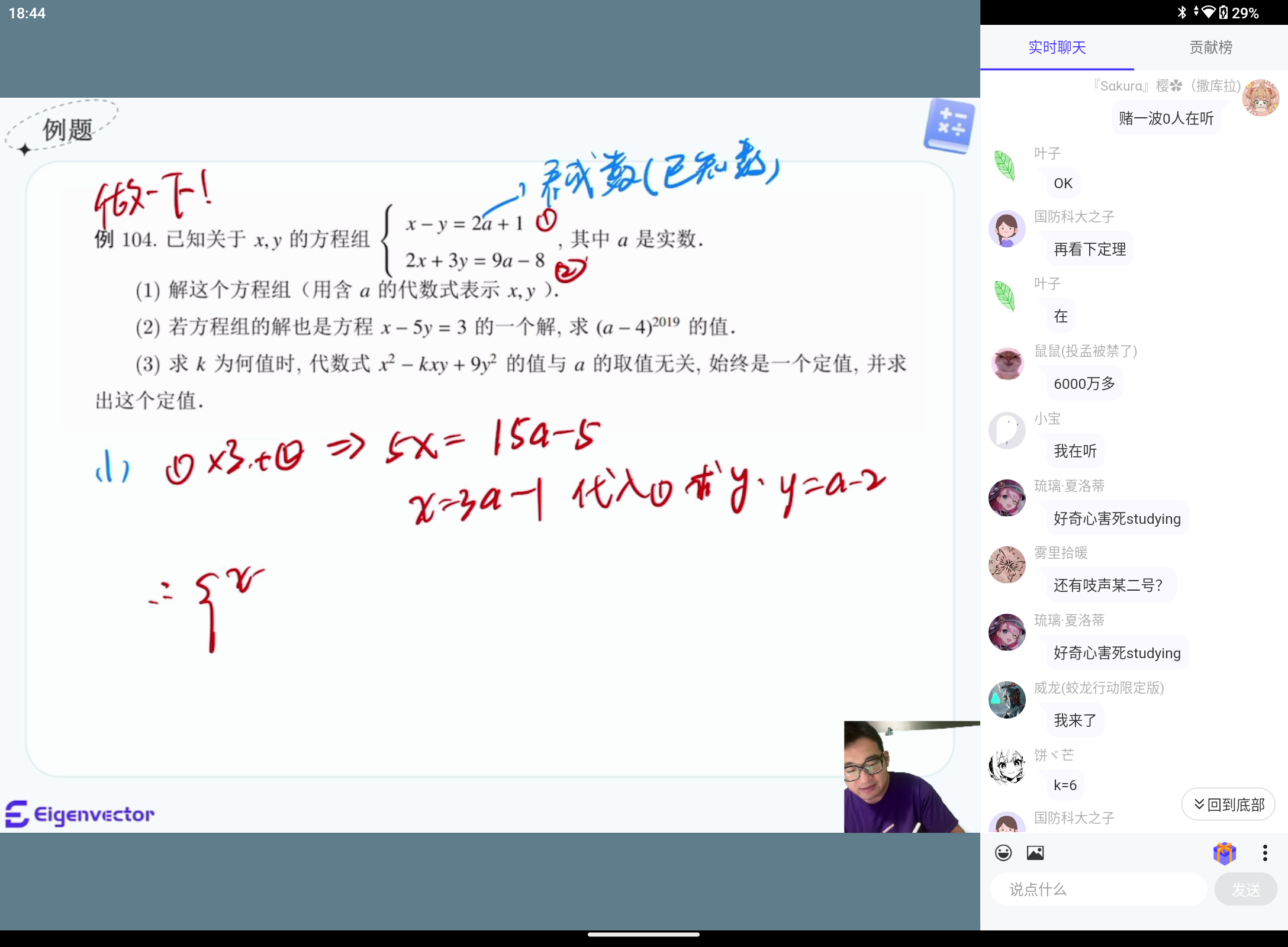Screen dimensions: 1288x947
Task: Open avatar of 饼丷芒
Action: click(1007, 767)
